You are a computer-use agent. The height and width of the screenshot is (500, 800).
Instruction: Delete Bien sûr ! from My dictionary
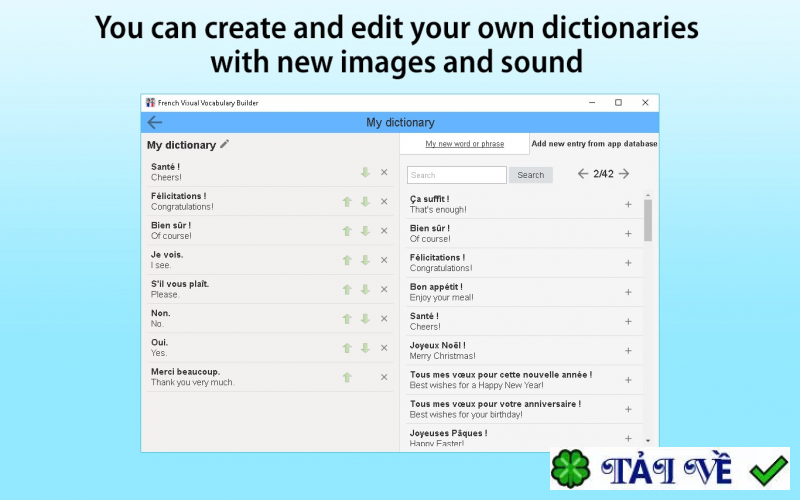pyautogui.click(x=384, y=231)
